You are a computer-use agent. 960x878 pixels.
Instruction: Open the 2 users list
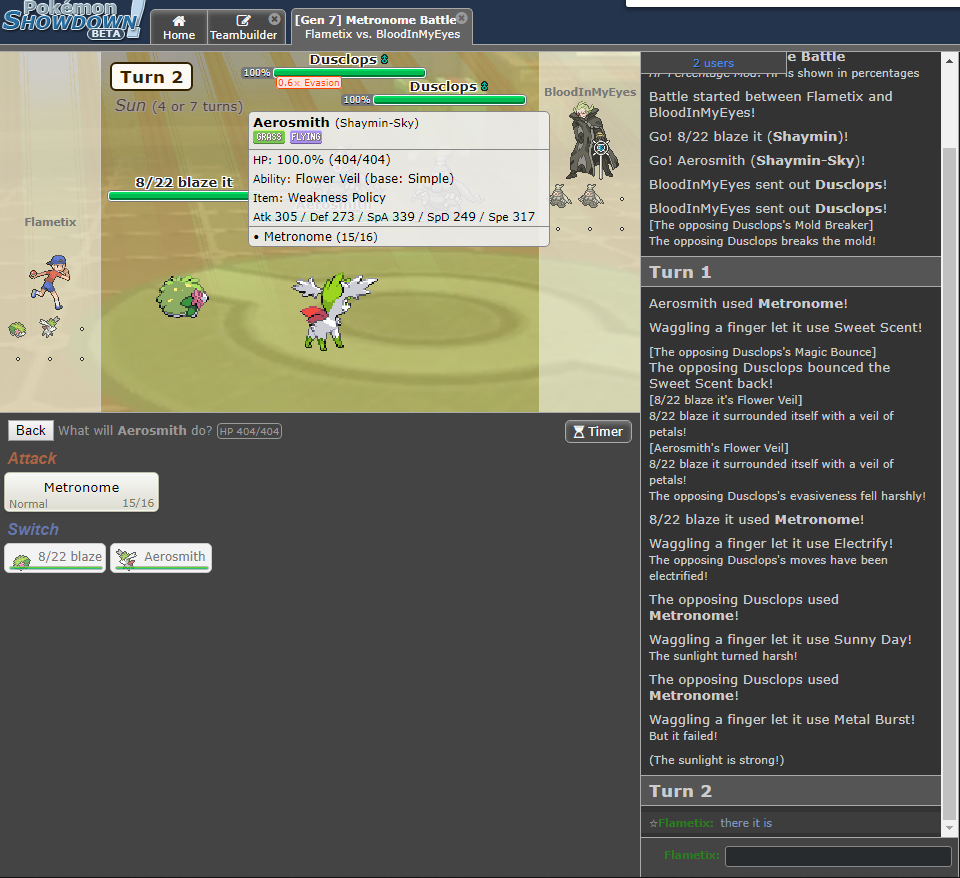[x=713, y=63]
